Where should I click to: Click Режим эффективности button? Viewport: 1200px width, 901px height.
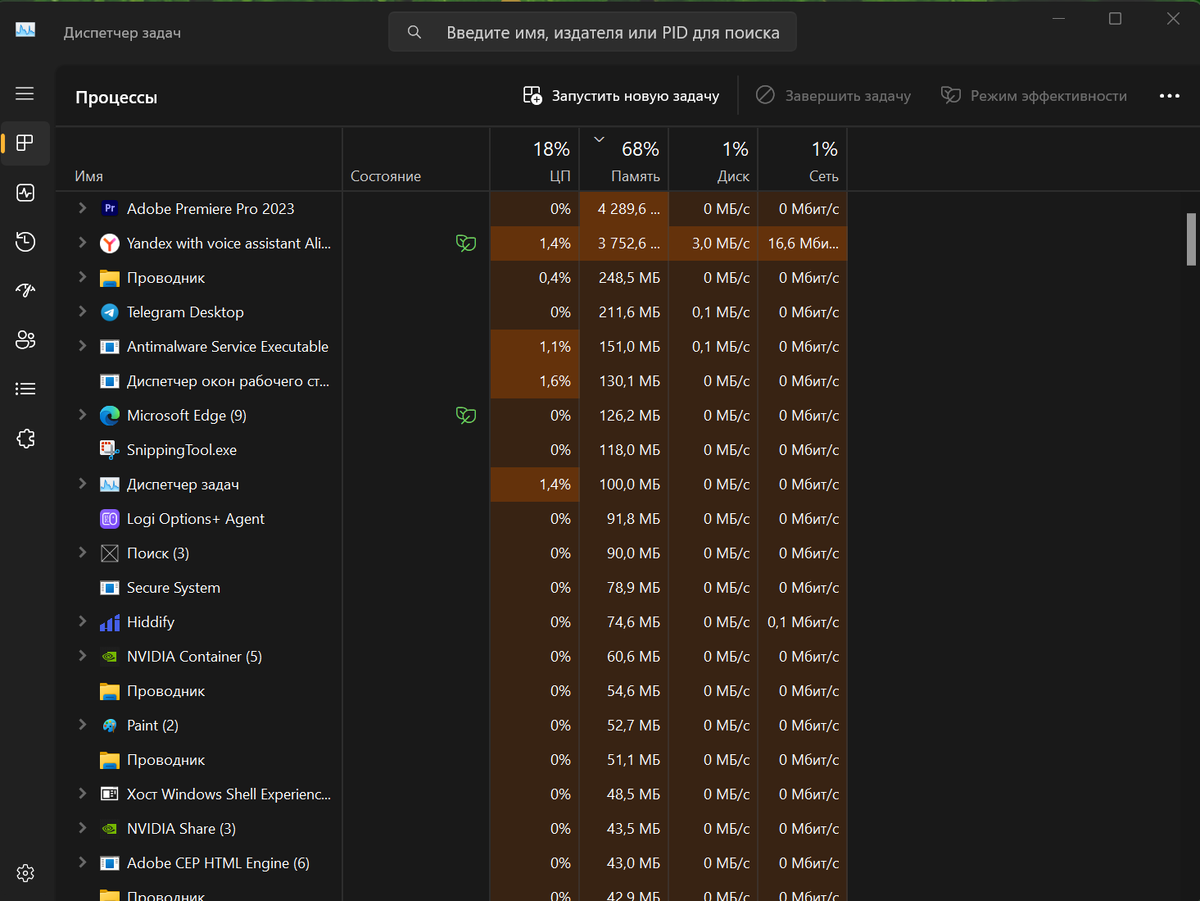pos(1034,96)
